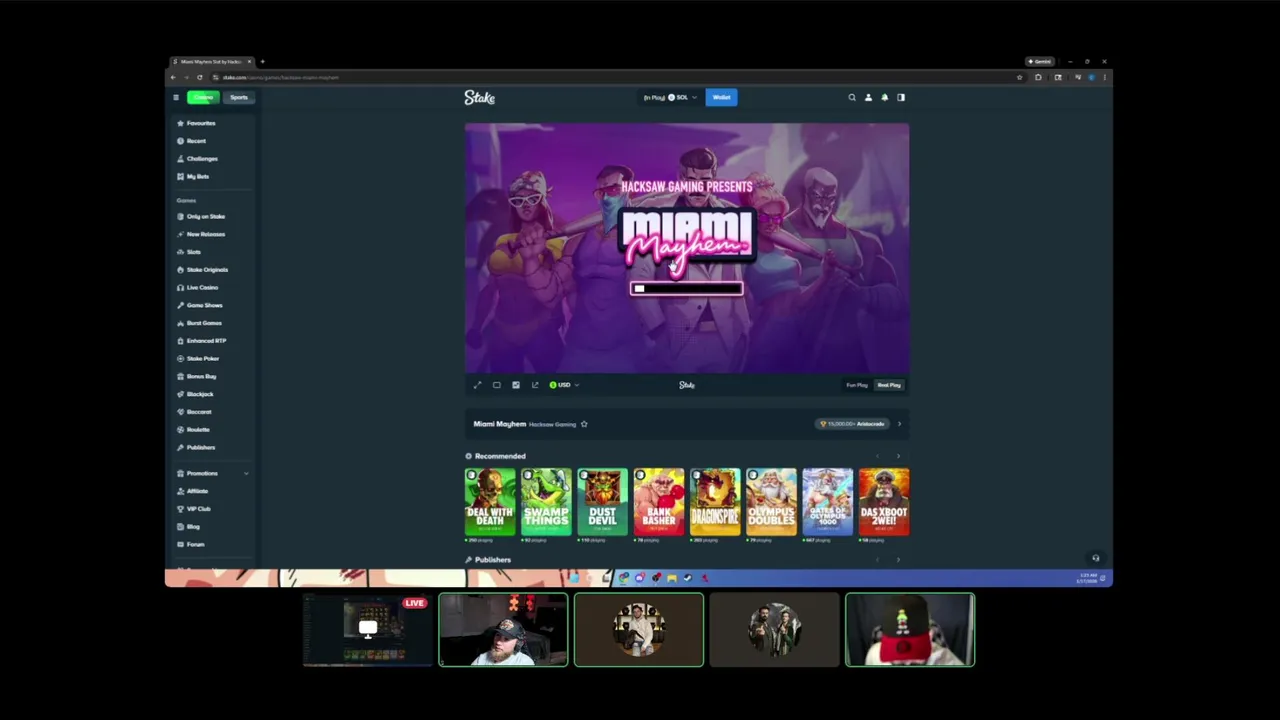Viewport: 1280px width, 720px height.
Task: Favourite Miami Mayhem with the star icon
Action: 584,424
